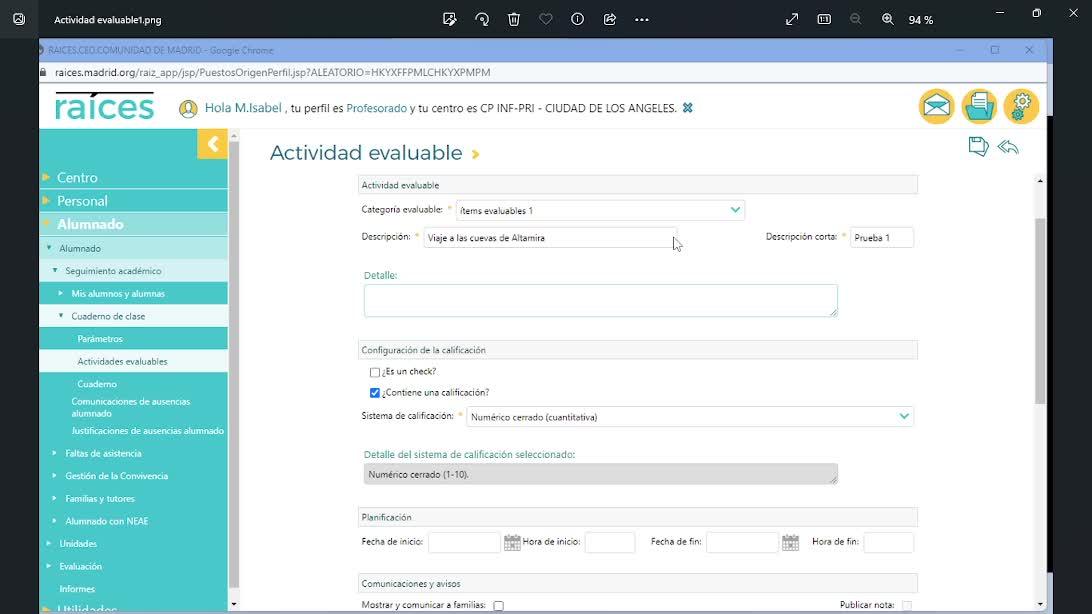Click the Photos app icon in title bar
This screenshot has width=1092, height=614.
pyautogui.click(x=19, y=19)
